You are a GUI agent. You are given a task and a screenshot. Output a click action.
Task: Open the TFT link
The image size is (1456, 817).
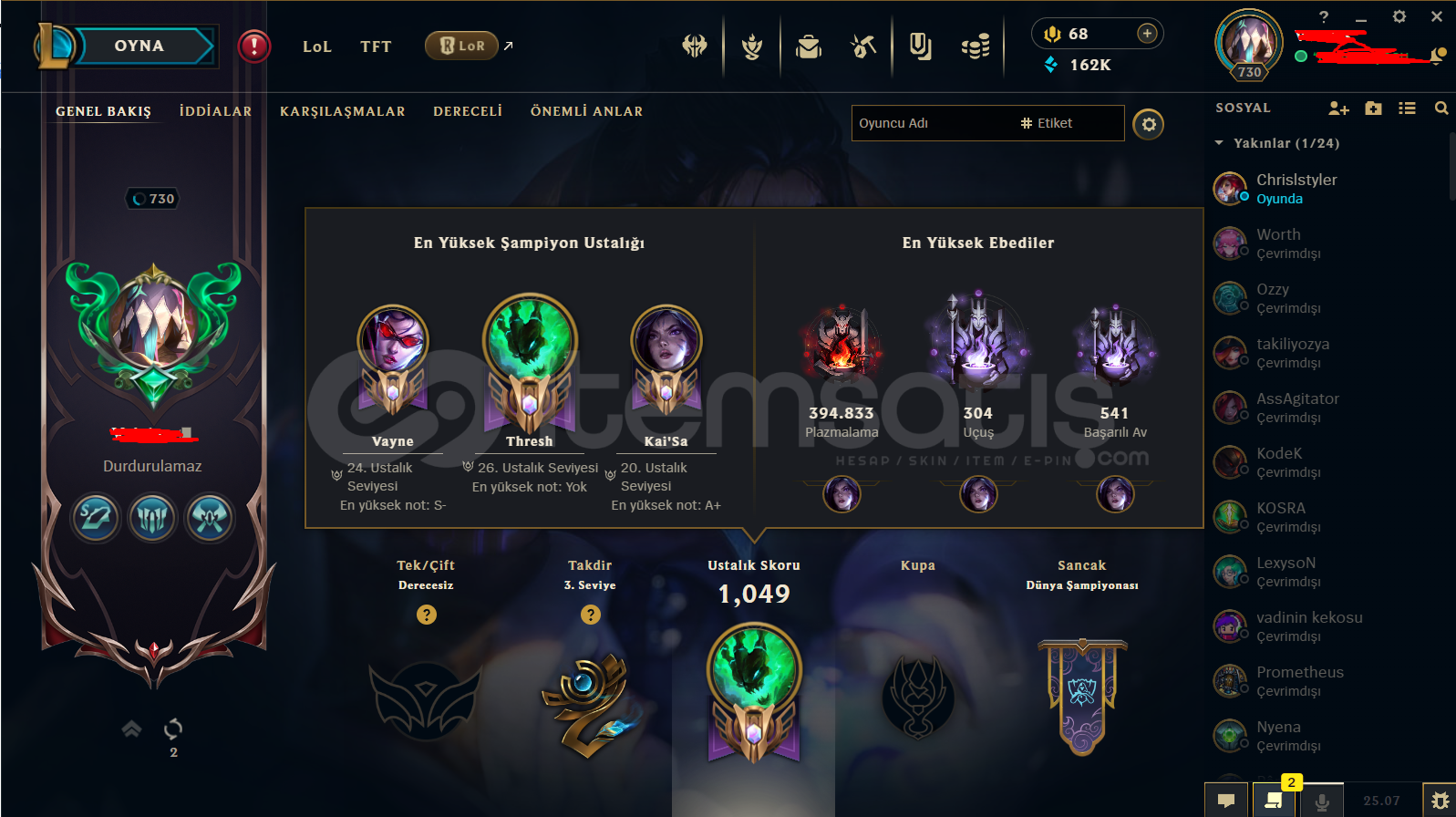click(x=376, y=47)
